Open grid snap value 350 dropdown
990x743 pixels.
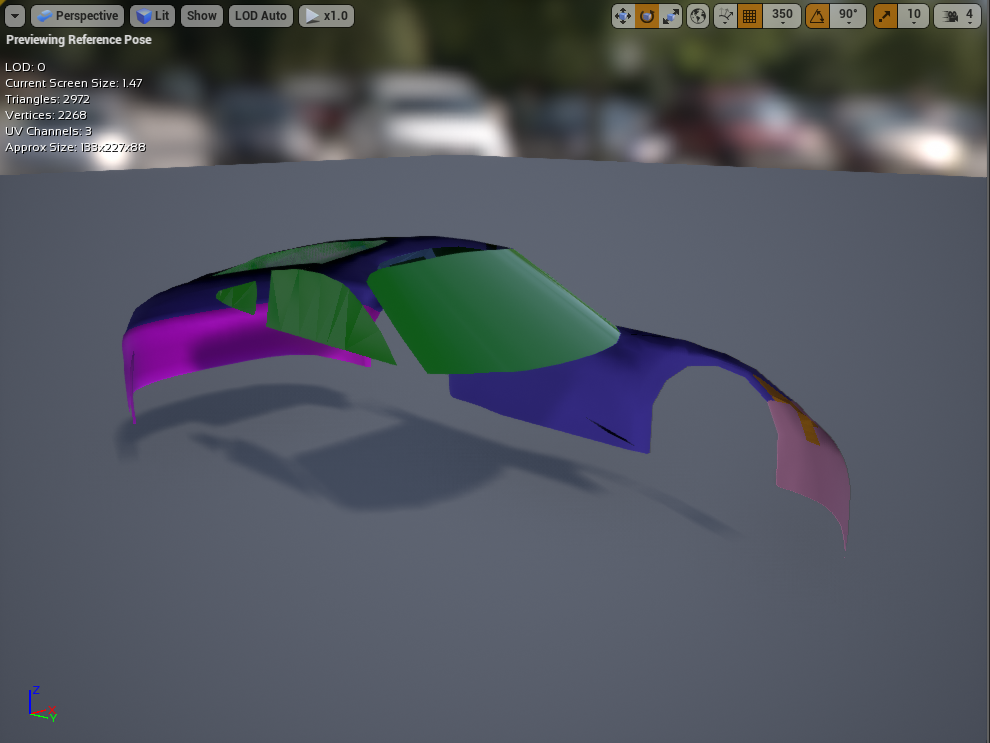(x=782, y=16)
